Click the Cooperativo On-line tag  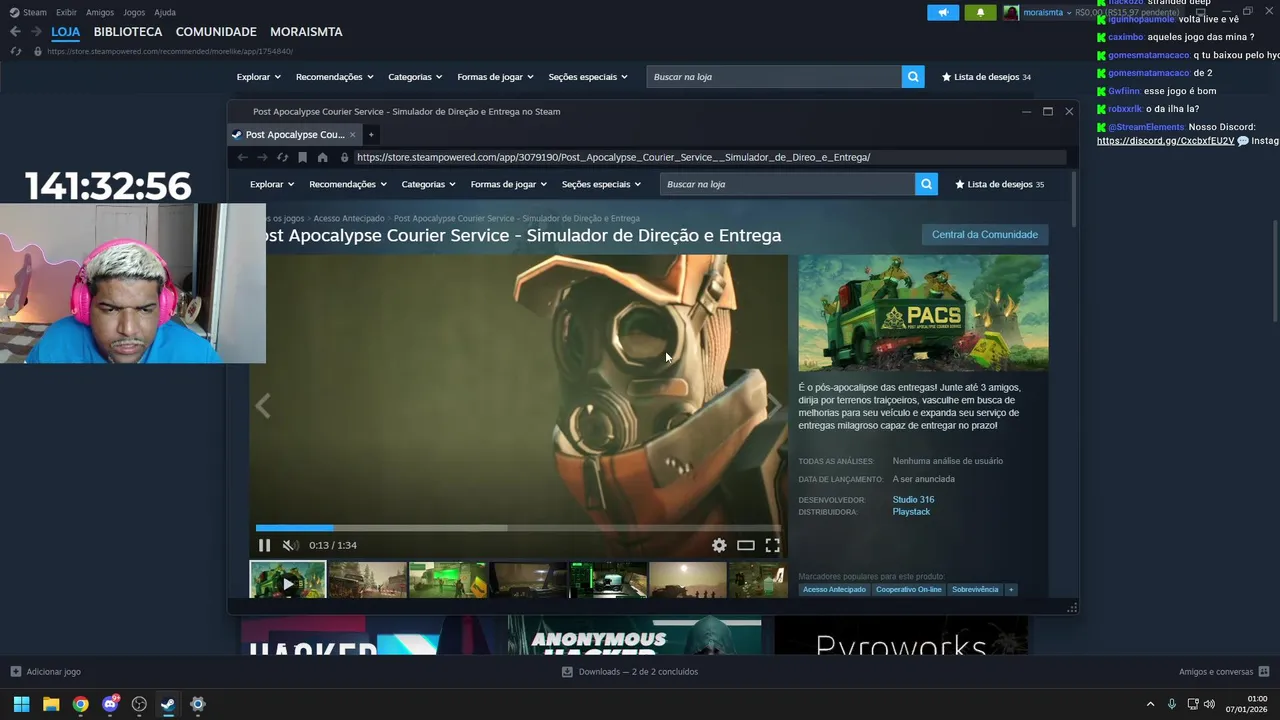pyautogui.click(x=909, y=590)
